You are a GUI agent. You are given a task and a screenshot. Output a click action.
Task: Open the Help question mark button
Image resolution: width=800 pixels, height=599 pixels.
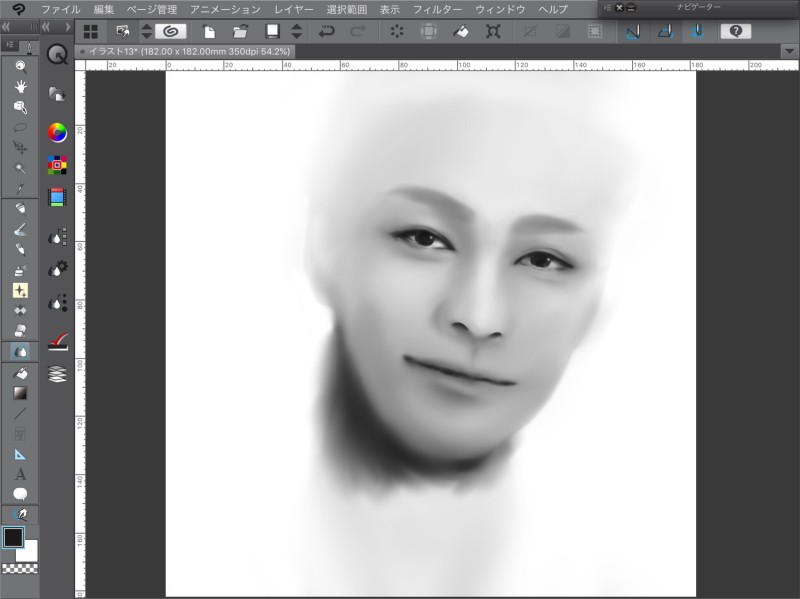tap(736, 32)
